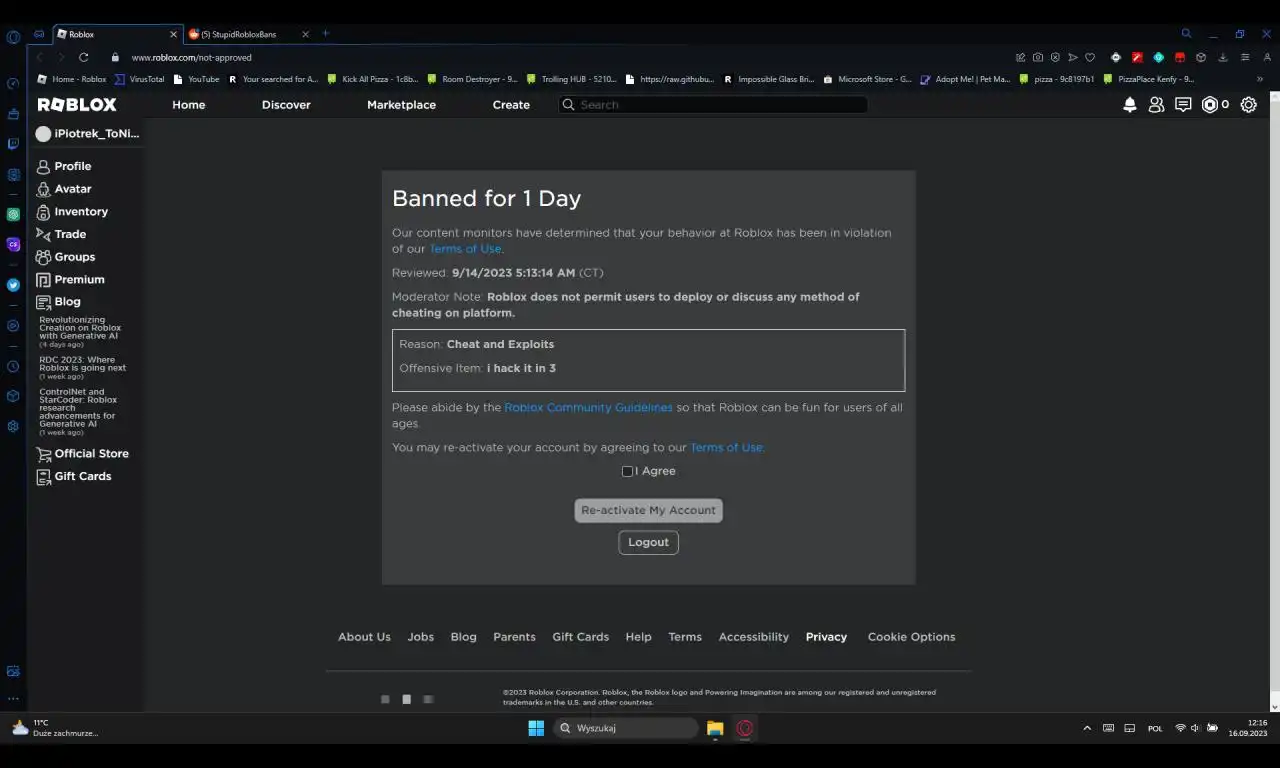Switch to StupidRobloxBans tab
This screenshot has width=1280, height=768.
click(x=249, y=34)
